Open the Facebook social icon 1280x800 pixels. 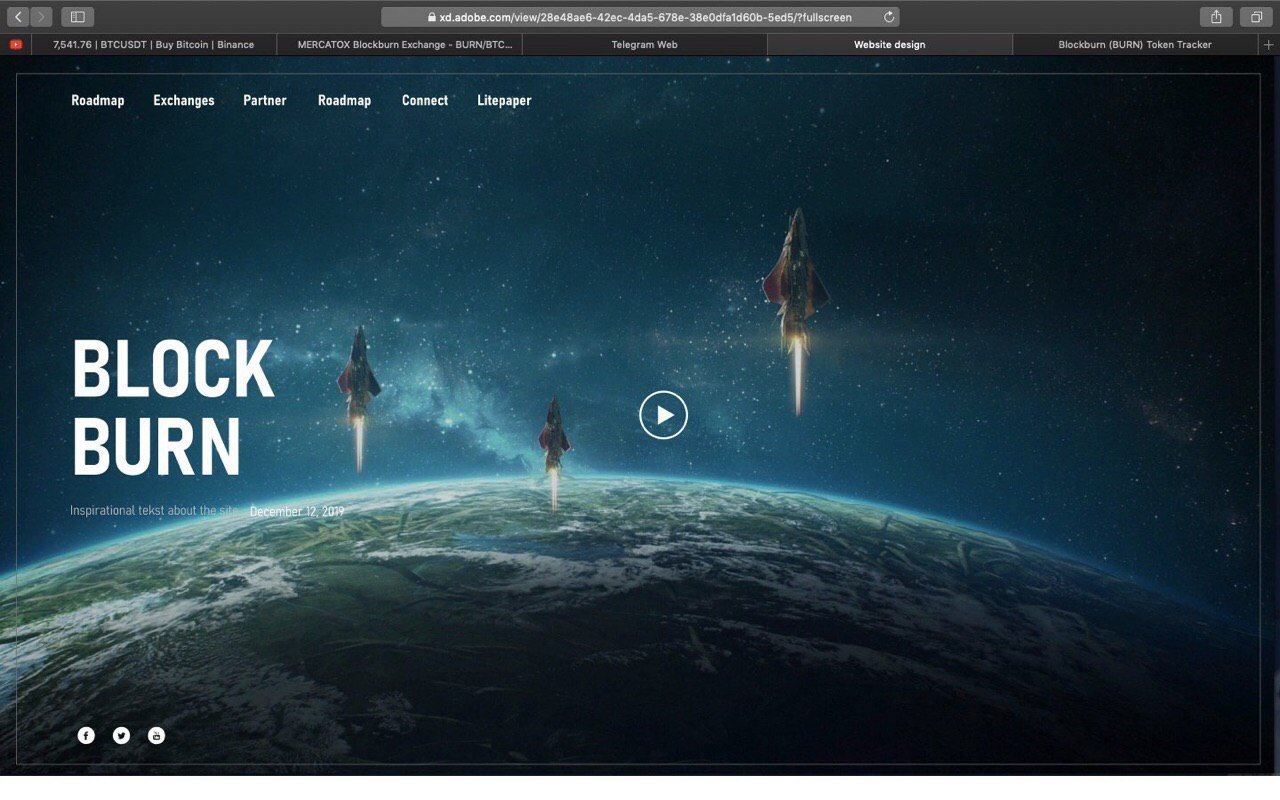click(x=86, y=736)
